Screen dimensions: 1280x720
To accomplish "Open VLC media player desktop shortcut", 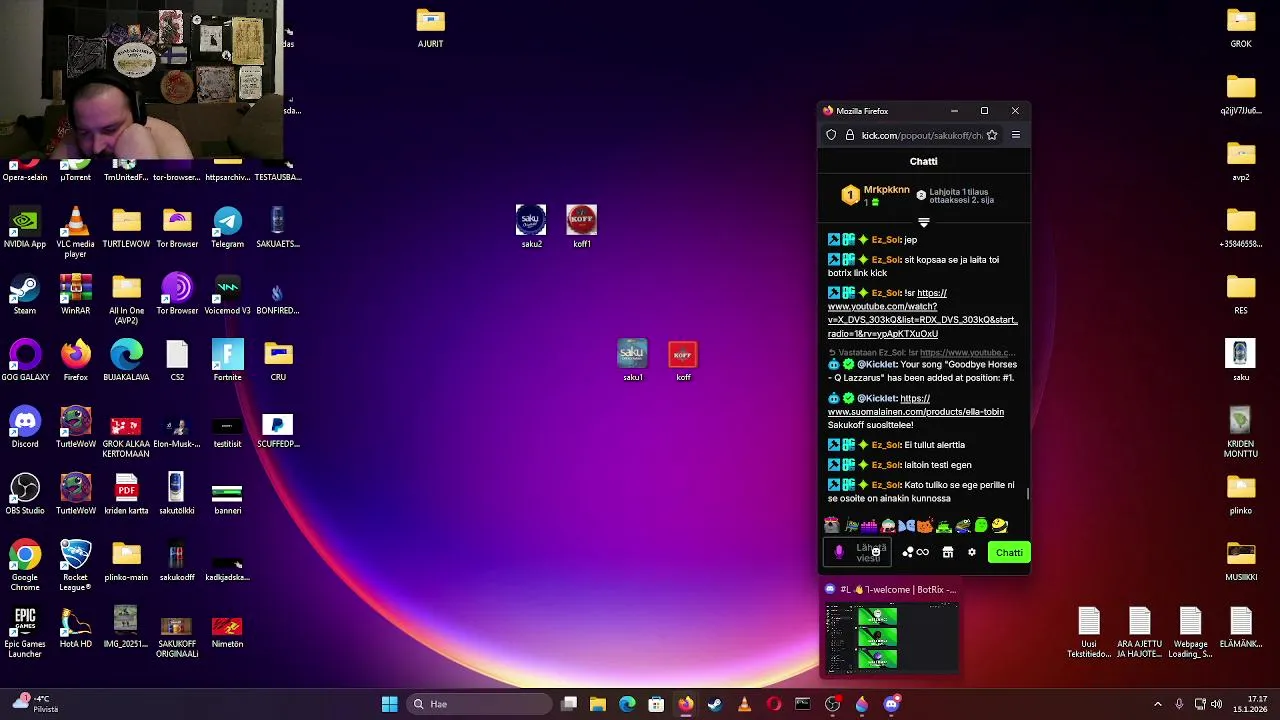I will (75, 232).
